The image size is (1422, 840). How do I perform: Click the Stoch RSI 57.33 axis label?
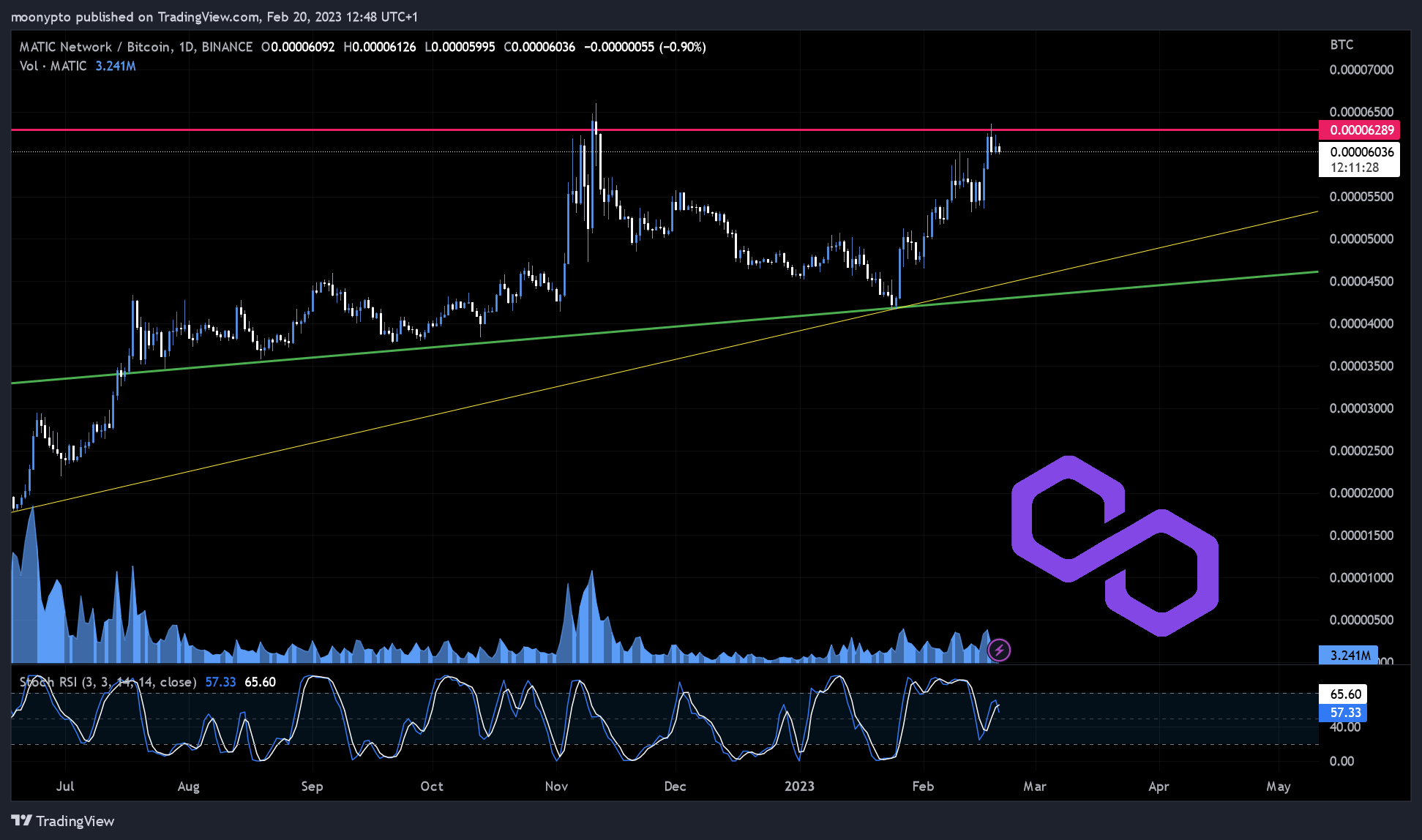(1343, 712)
